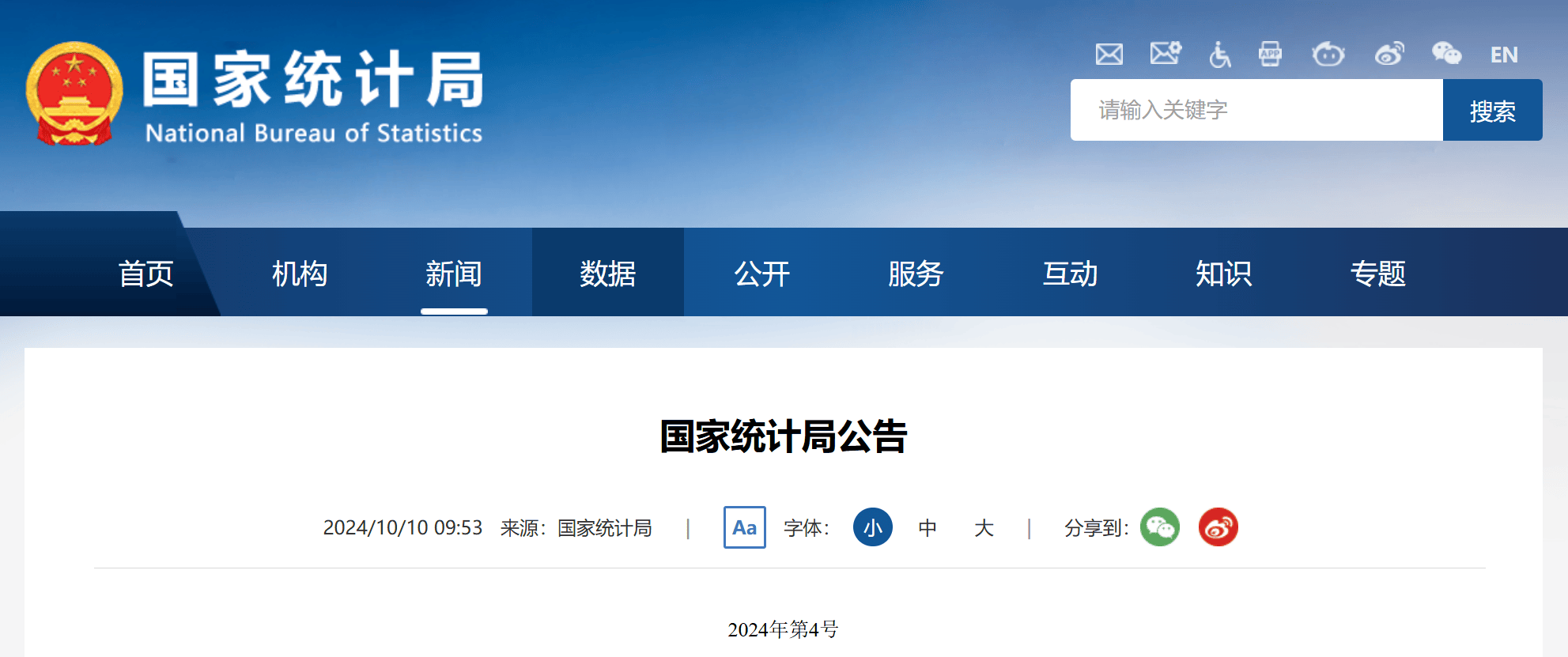Viewport: 1568px width, 657px height.
Task: Click the 2024年第4号 text
Action: pos(783,629)
